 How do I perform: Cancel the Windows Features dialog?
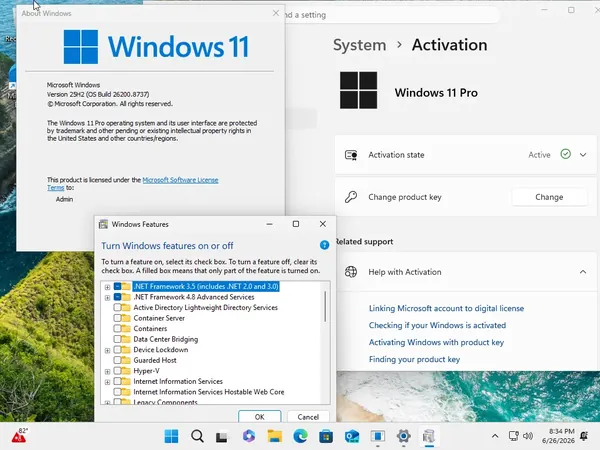[x=308, y=416]
